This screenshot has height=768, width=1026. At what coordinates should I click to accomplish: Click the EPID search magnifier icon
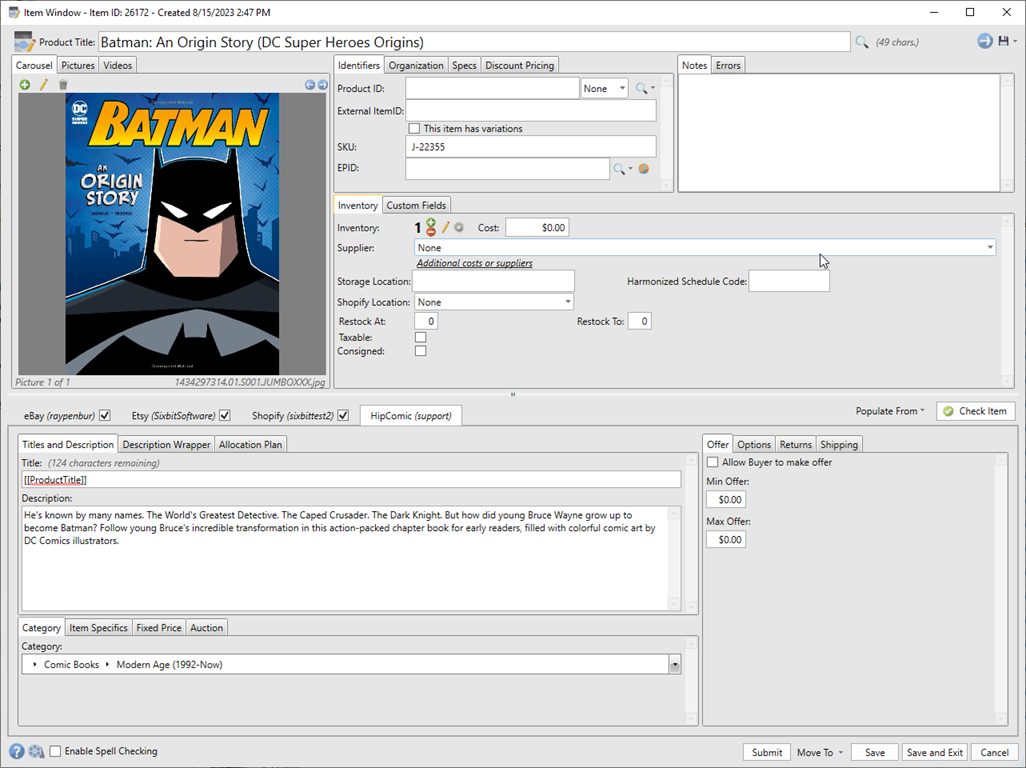point(618,169)
